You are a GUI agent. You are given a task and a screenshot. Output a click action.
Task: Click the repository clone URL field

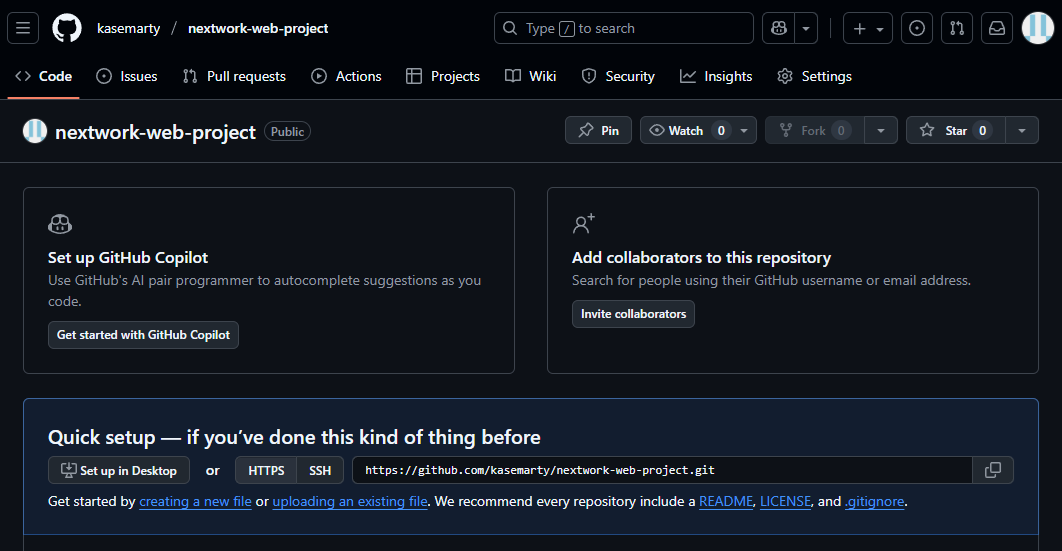tap(662, 470)
